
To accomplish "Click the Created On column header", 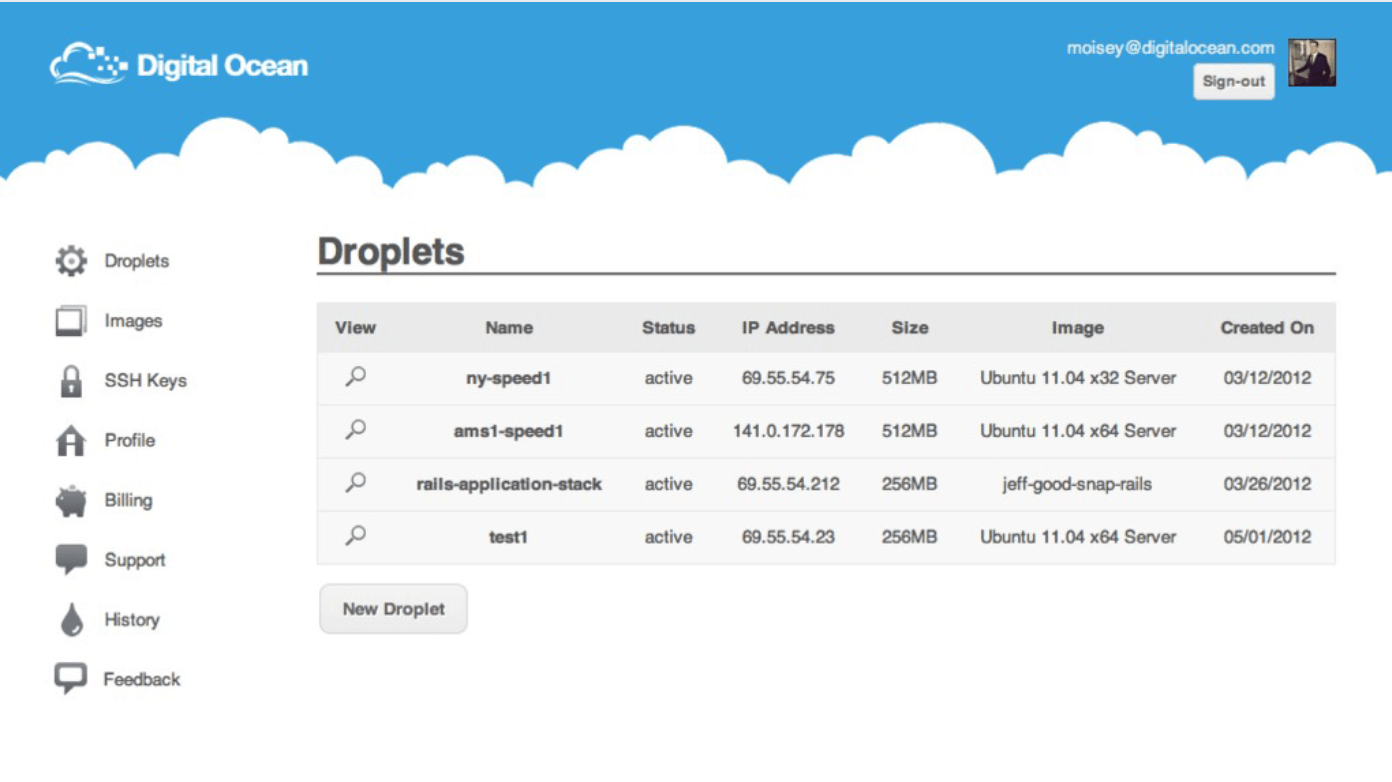I will (1267, 327).
